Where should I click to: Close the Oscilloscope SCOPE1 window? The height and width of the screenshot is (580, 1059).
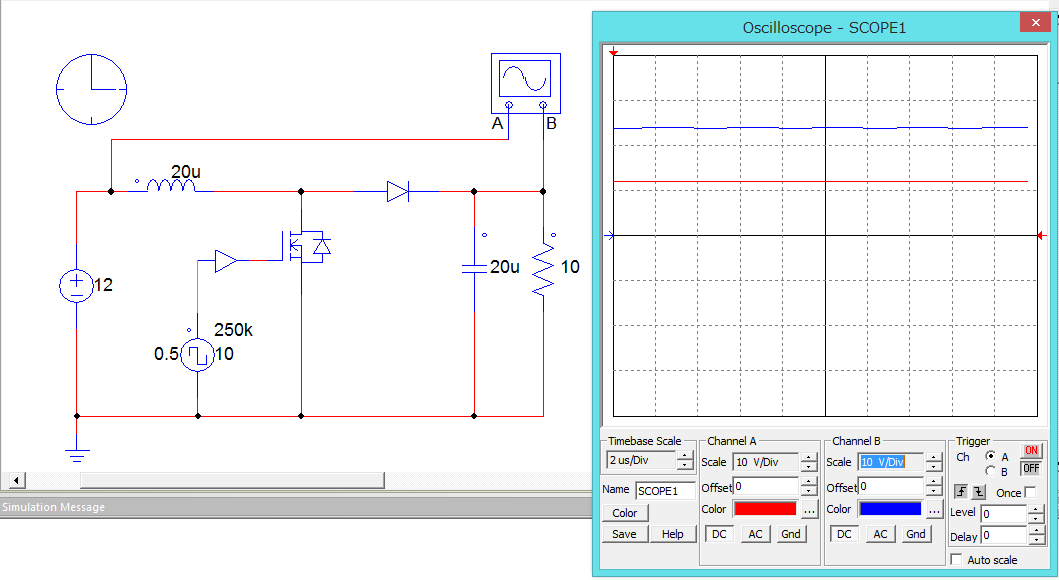click(x=1035, y=23)
